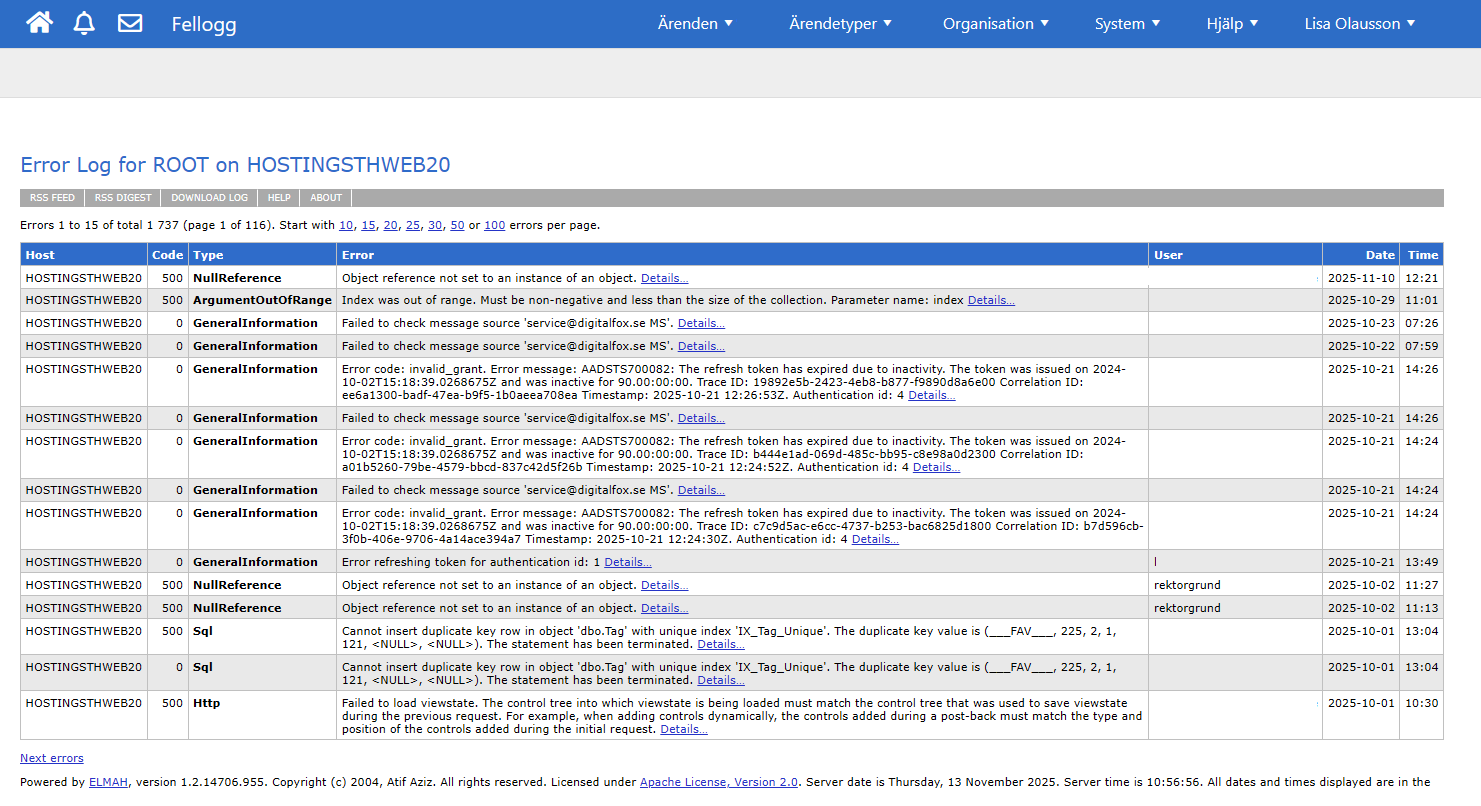Click the RSS FEED toolbar button
Viewport: 1481px width, 806px height.
pyautogui.click(x=52, y=198)
